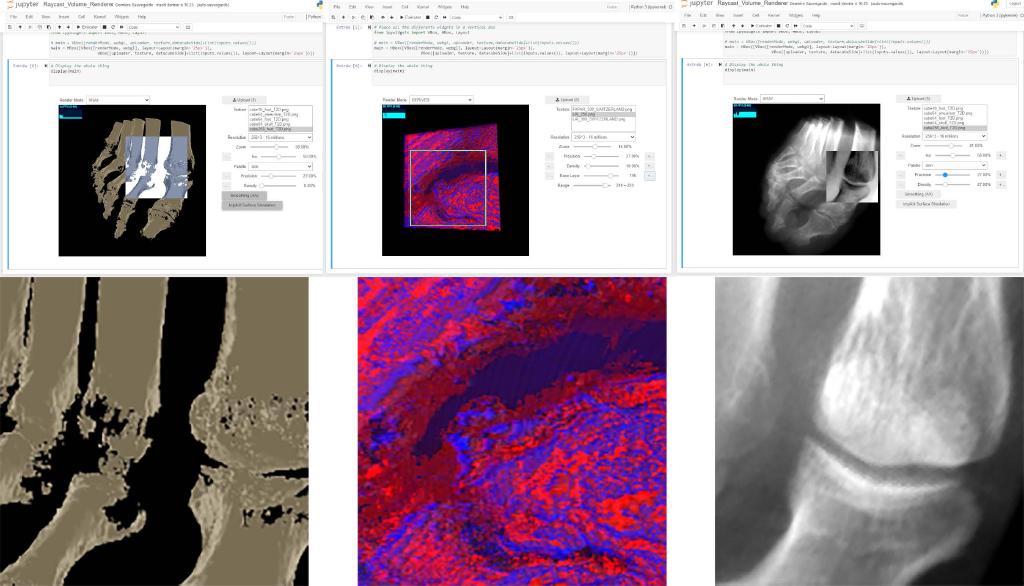Insert a cell with the plus icon in the x-ray notebook
Viewport: 1024px width, 586px height.
pyautogui.click(x=694, y=25)
